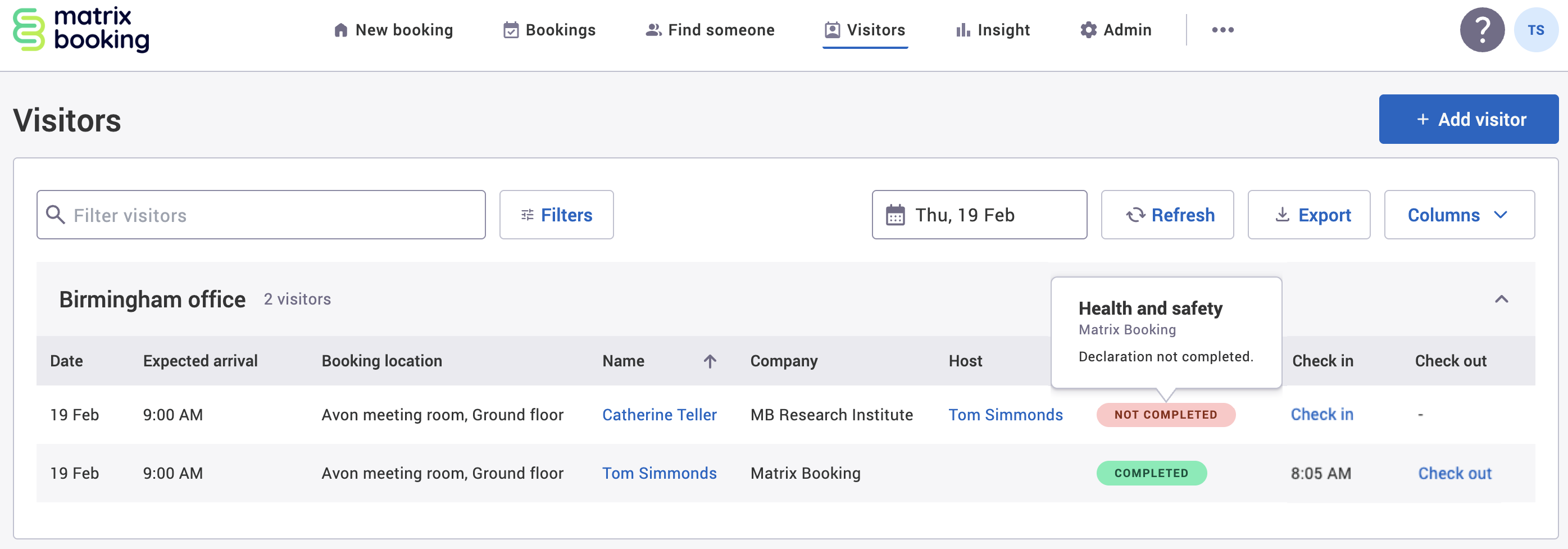Click the Refresh icon to reload visitors

[1137, 214]
